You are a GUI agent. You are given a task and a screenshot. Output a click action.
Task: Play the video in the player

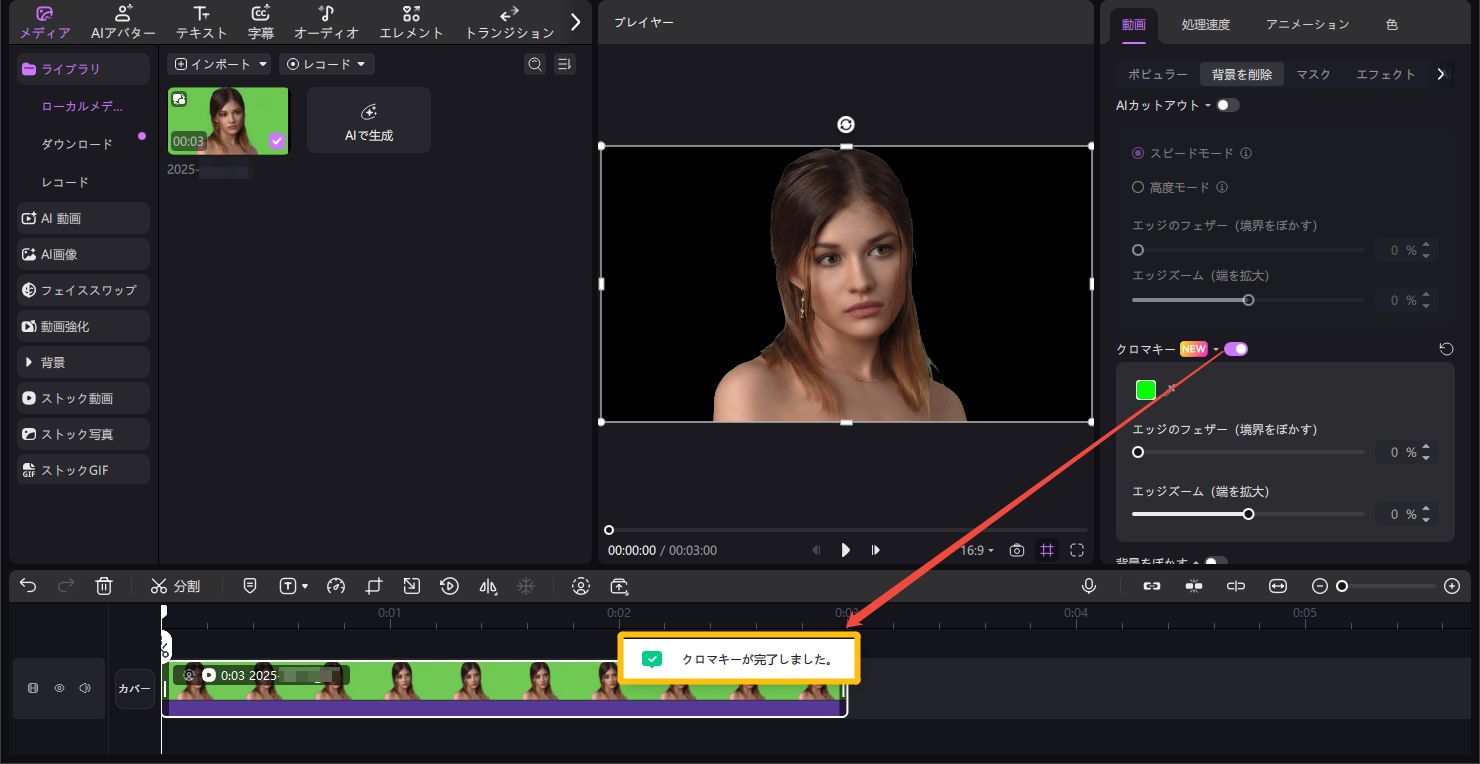coord(846,550)
